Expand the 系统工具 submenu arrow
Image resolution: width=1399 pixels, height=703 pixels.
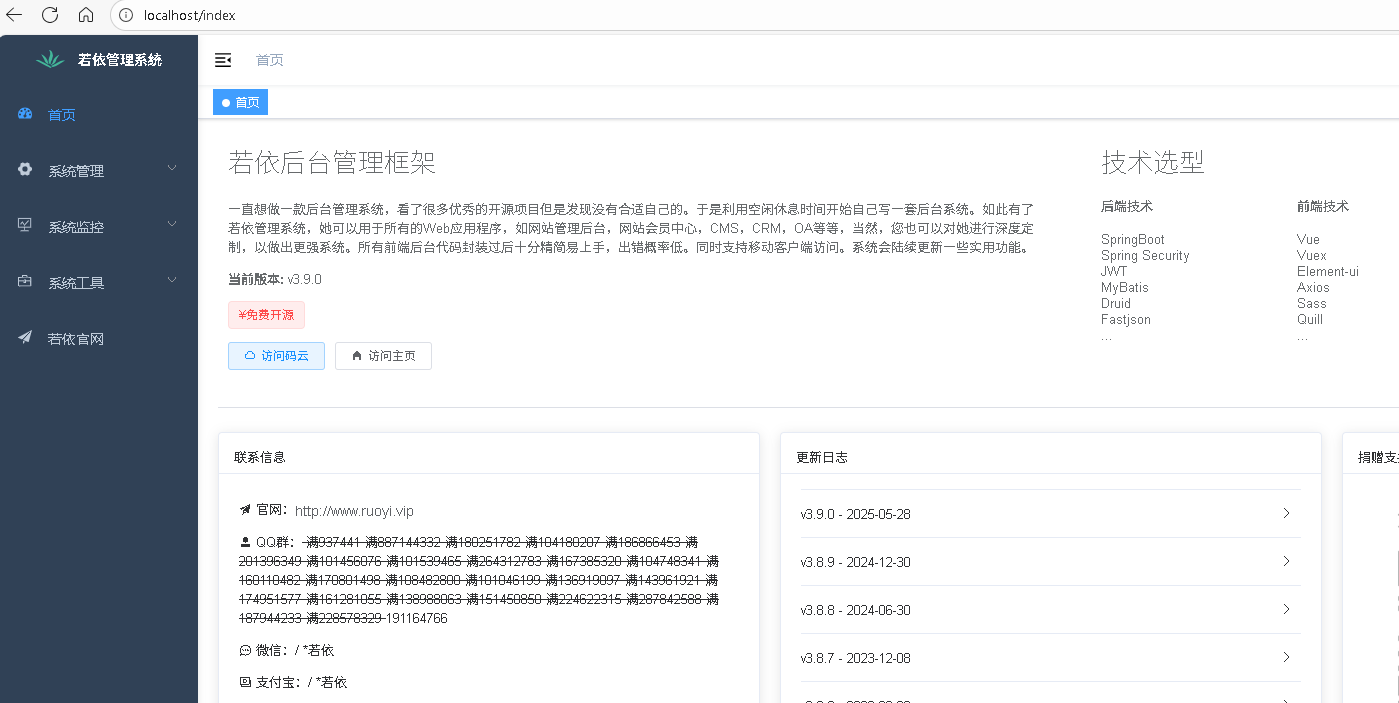click(x=172, y=281)
